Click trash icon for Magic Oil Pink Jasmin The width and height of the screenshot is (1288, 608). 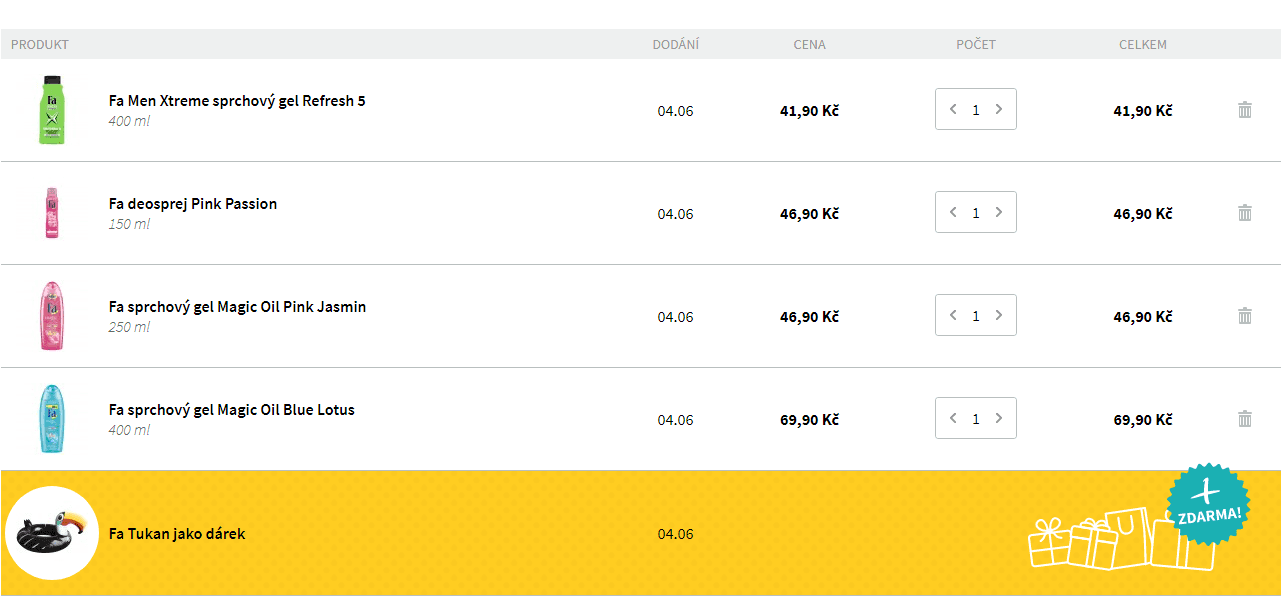(1245, 316)
